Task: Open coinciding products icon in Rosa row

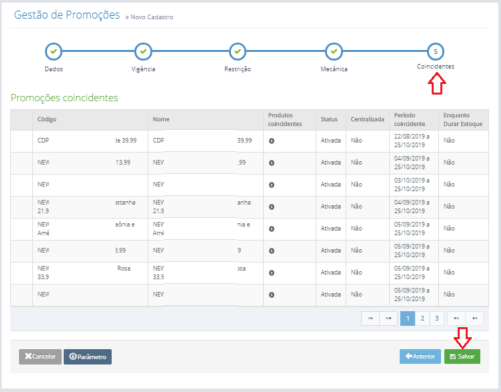Action: (x=272, y=273)
